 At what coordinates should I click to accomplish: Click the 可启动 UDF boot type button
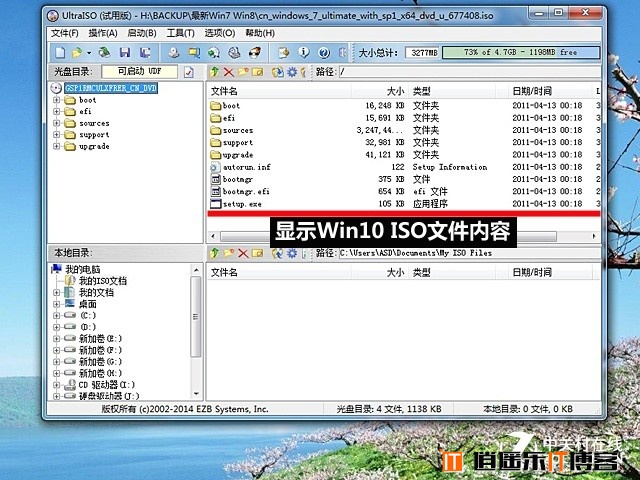point(140,71)
